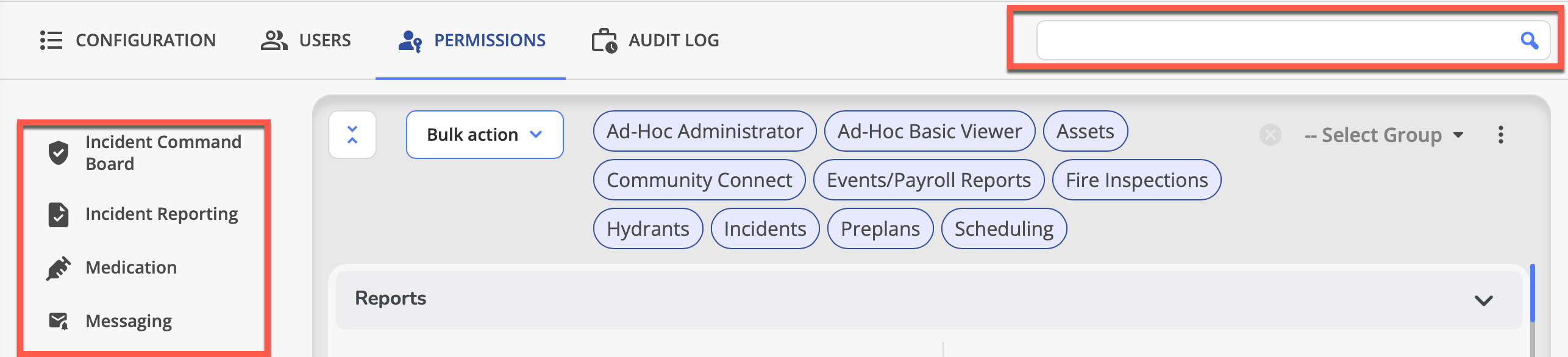
Task: Click the Configuration list icon
Action: point(51,40)
